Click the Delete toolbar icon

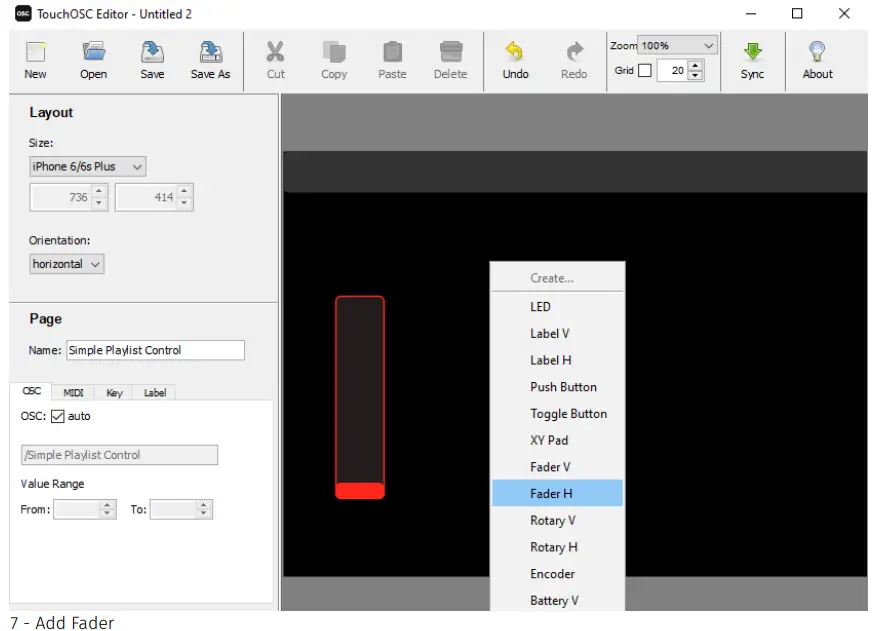click(x=451, y=52)
